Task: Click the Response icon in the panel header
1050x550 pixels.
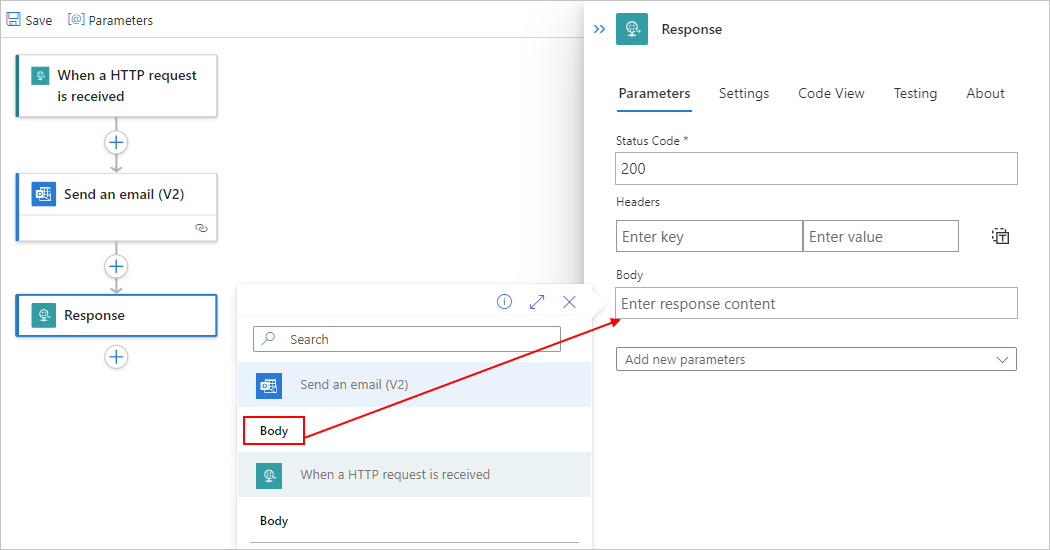Action: (x=632, y=29)
